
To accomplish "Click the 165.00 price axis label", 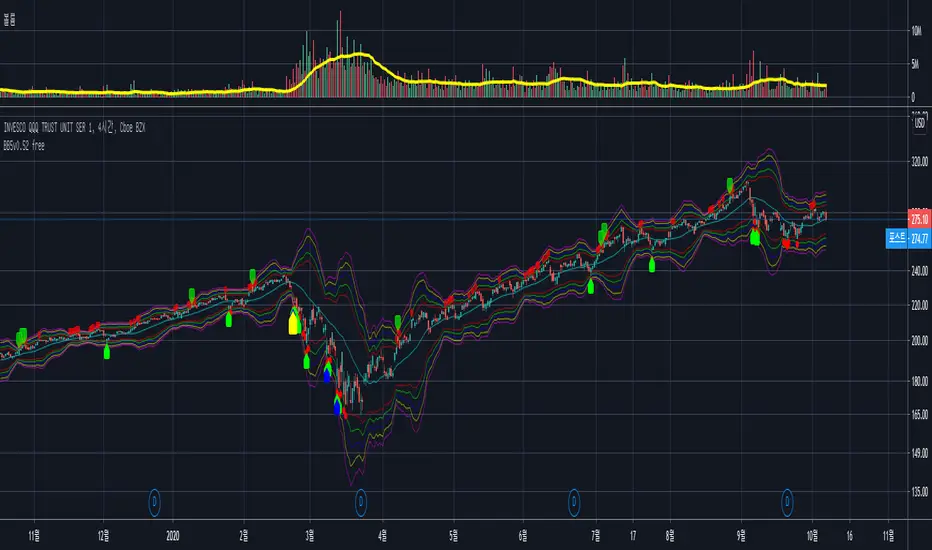I will (920, 414).
